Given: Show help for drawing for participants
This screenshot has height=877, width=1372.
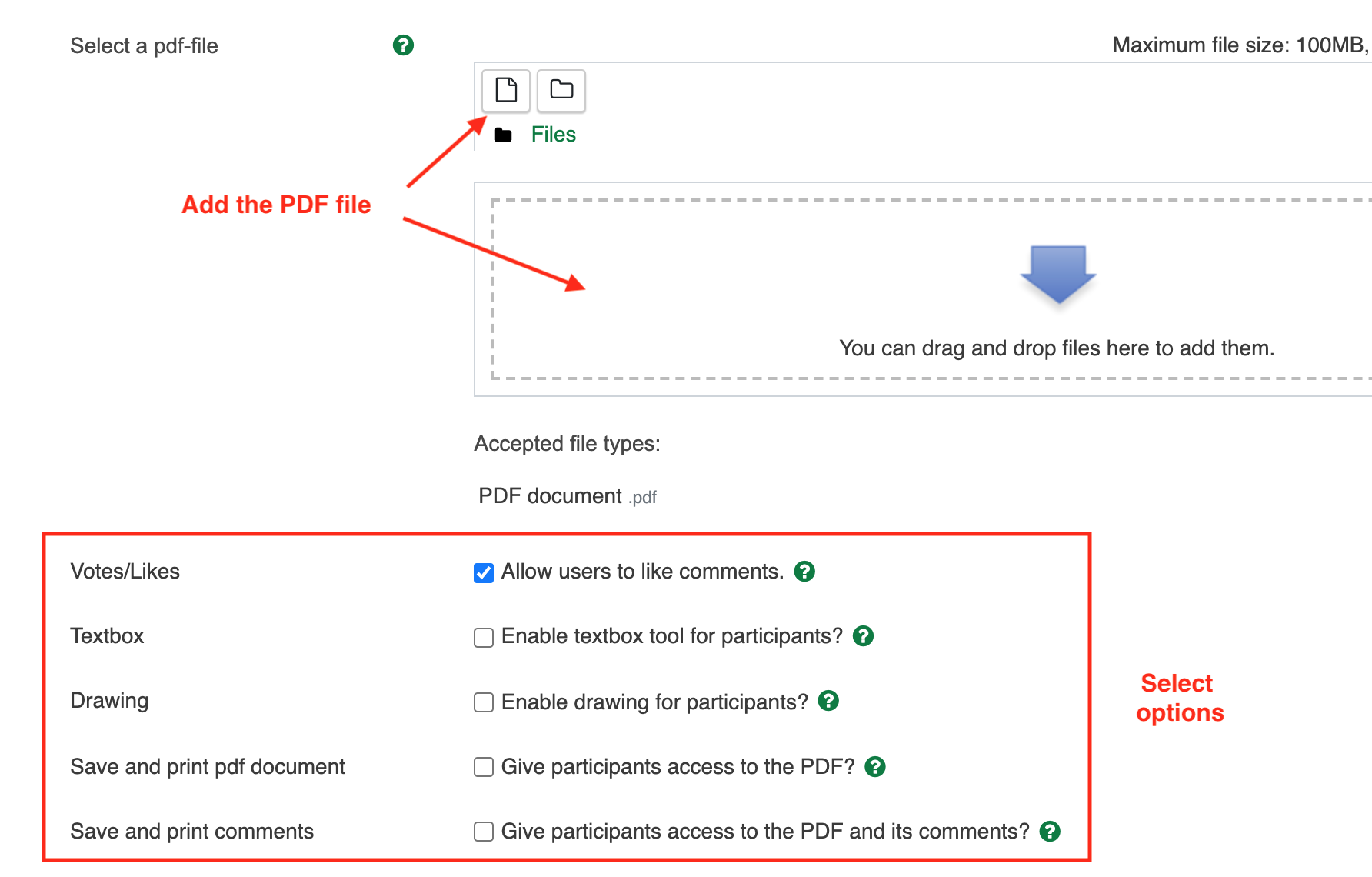Looking at the screenshot, I should pyautogui.click(x=828, y=701).
